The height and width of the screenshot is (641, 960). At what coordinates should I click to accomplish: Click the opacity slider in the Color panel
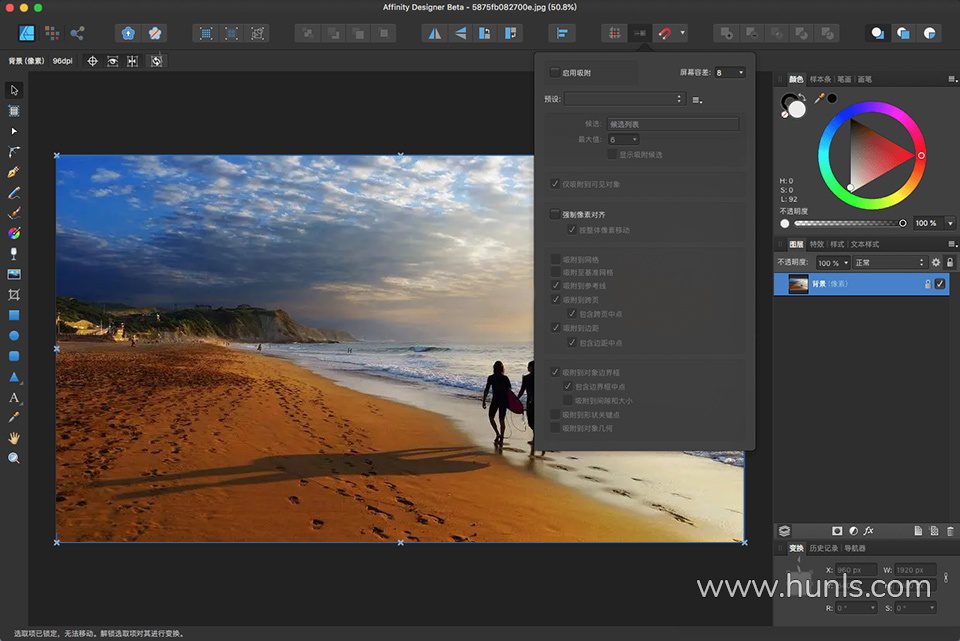pos(847,223)
